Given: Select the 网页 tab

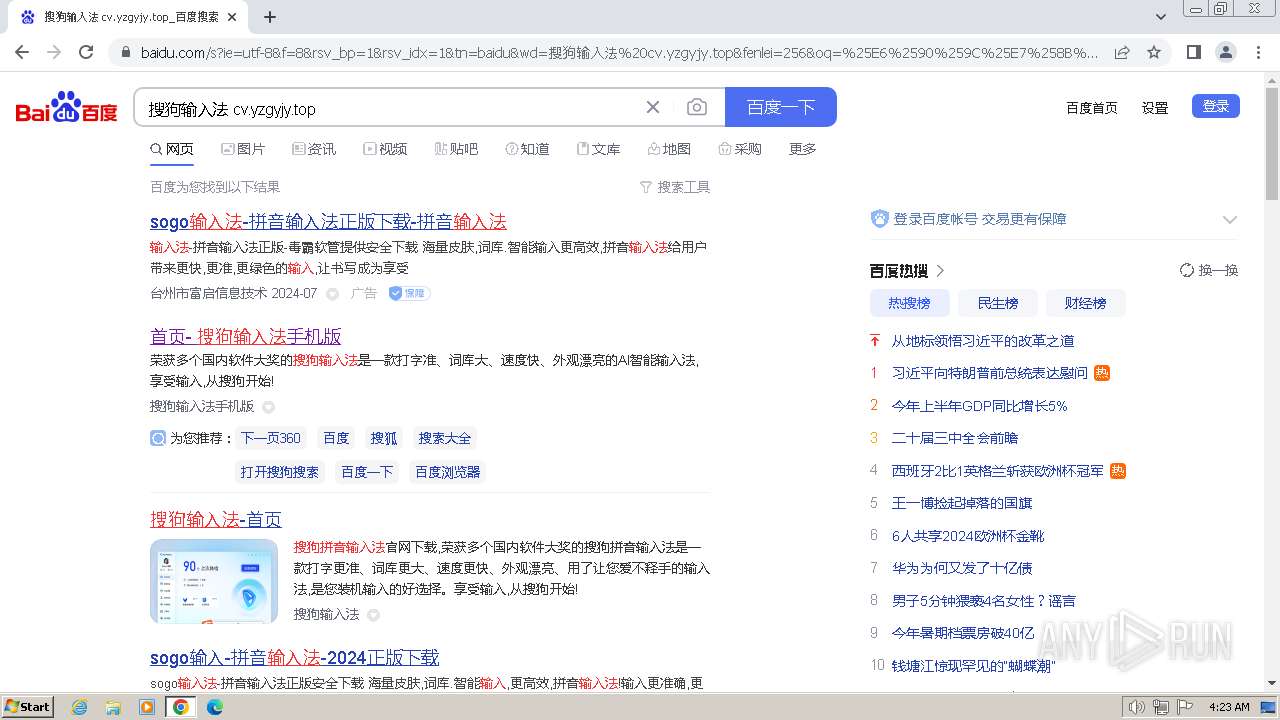Looking at the screenshot, I should (172, 149).
